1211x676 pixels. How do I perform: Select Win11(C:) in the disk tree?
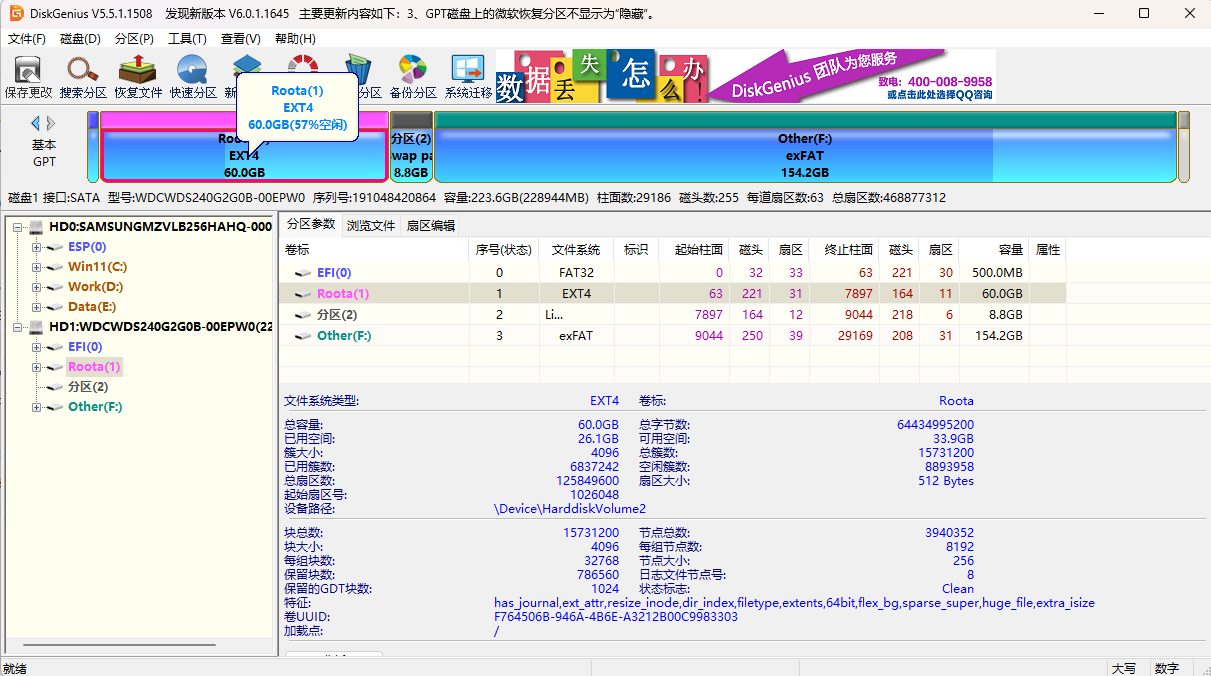(x=97, y=267)
